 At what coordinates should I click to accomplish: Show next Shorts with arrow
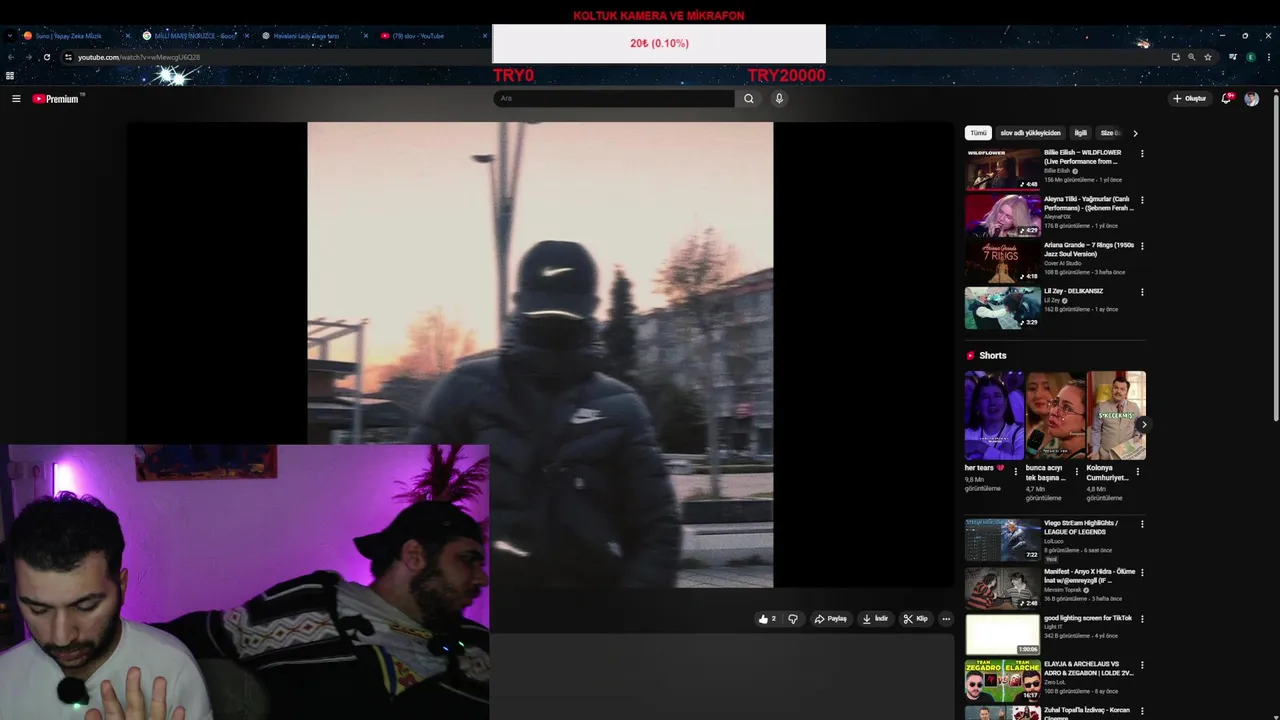pos(1143,425)
